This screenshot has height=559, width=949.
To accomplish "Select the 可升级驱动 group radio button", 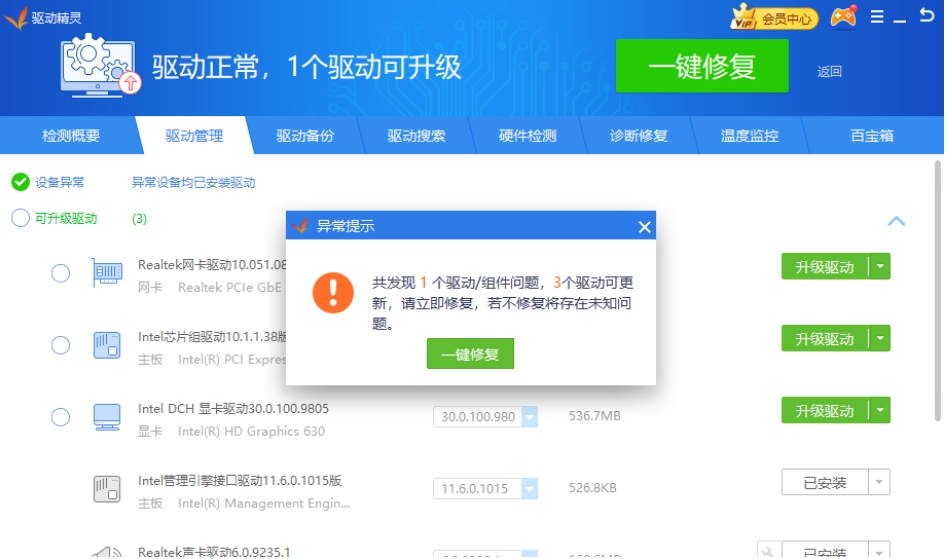I will click(x=21, y=218).
